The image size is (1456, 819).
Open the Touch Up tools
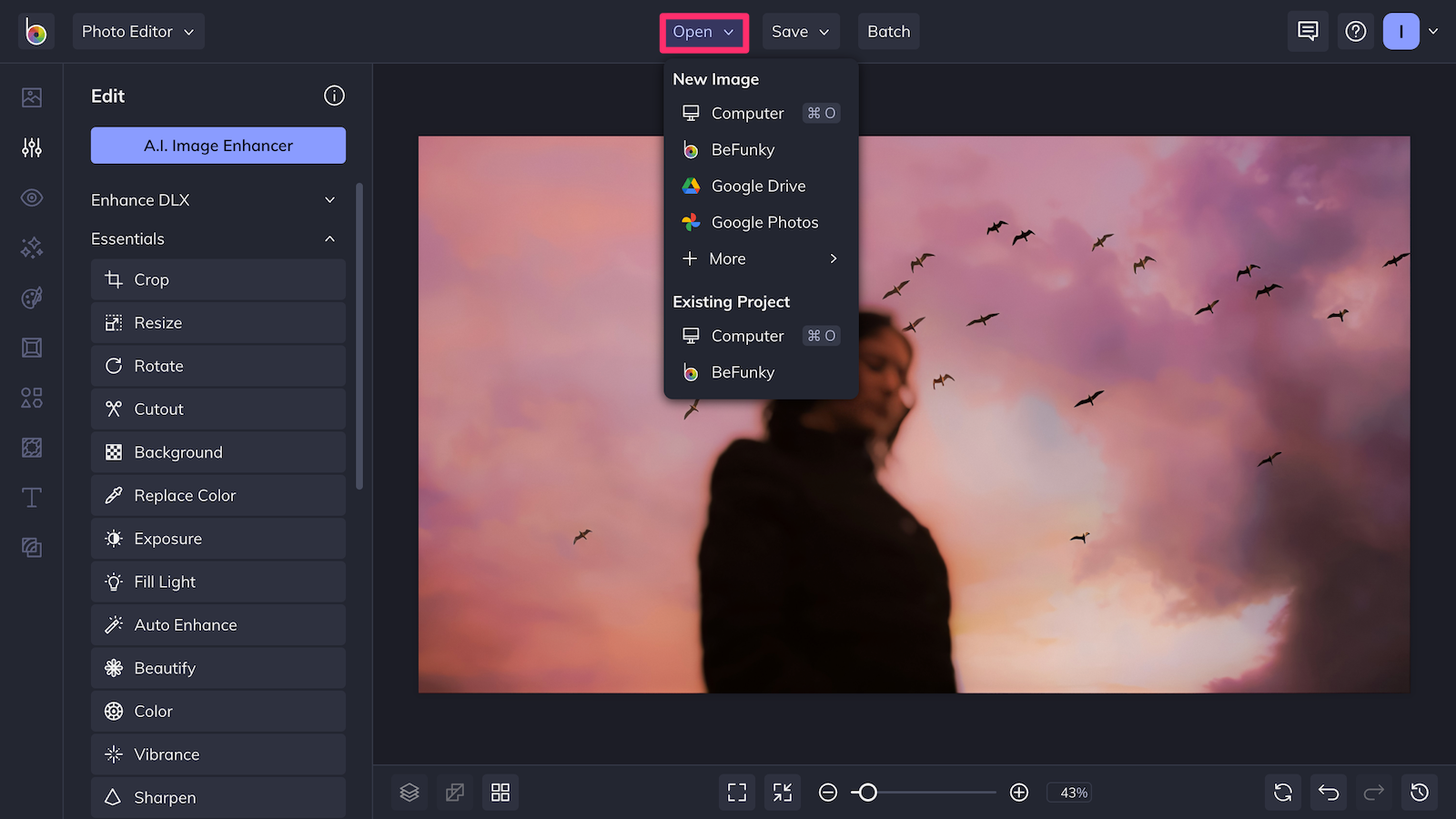tap(31, 197)
